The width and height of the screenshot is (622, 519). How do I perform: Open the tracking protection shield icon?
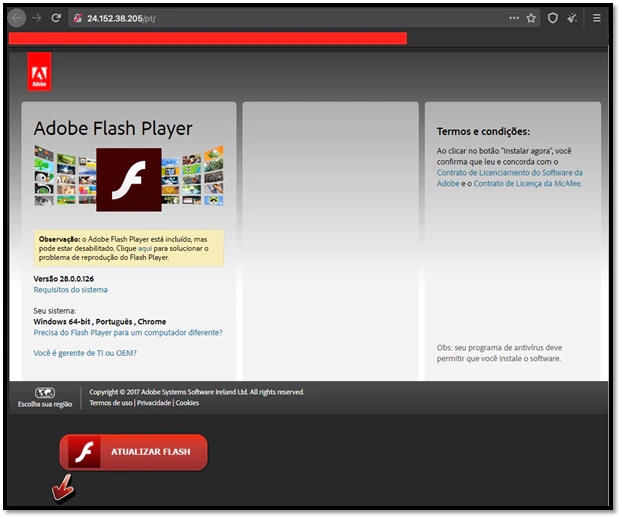[553, 18]
